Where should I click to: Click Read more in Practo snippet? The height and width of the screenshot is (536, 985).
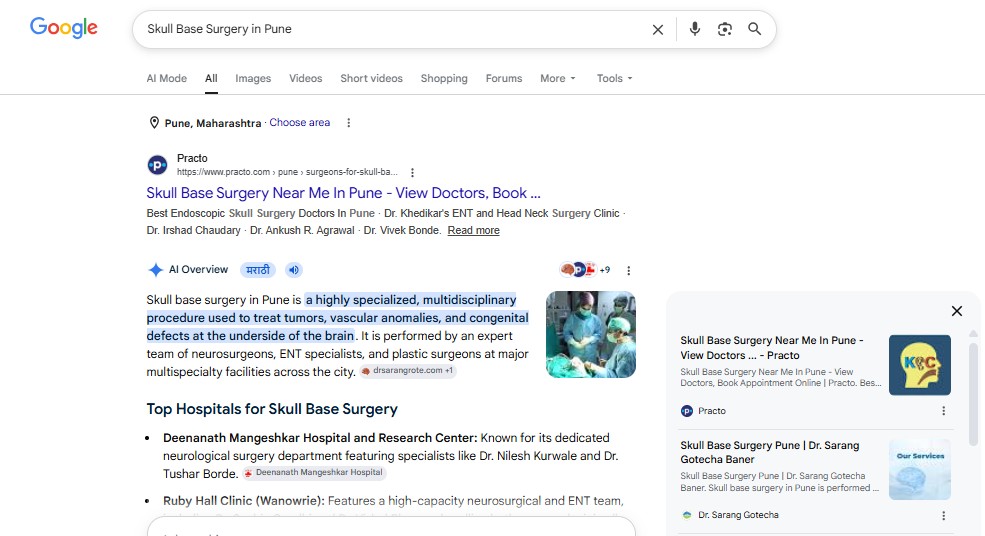(x=474, y=231)
